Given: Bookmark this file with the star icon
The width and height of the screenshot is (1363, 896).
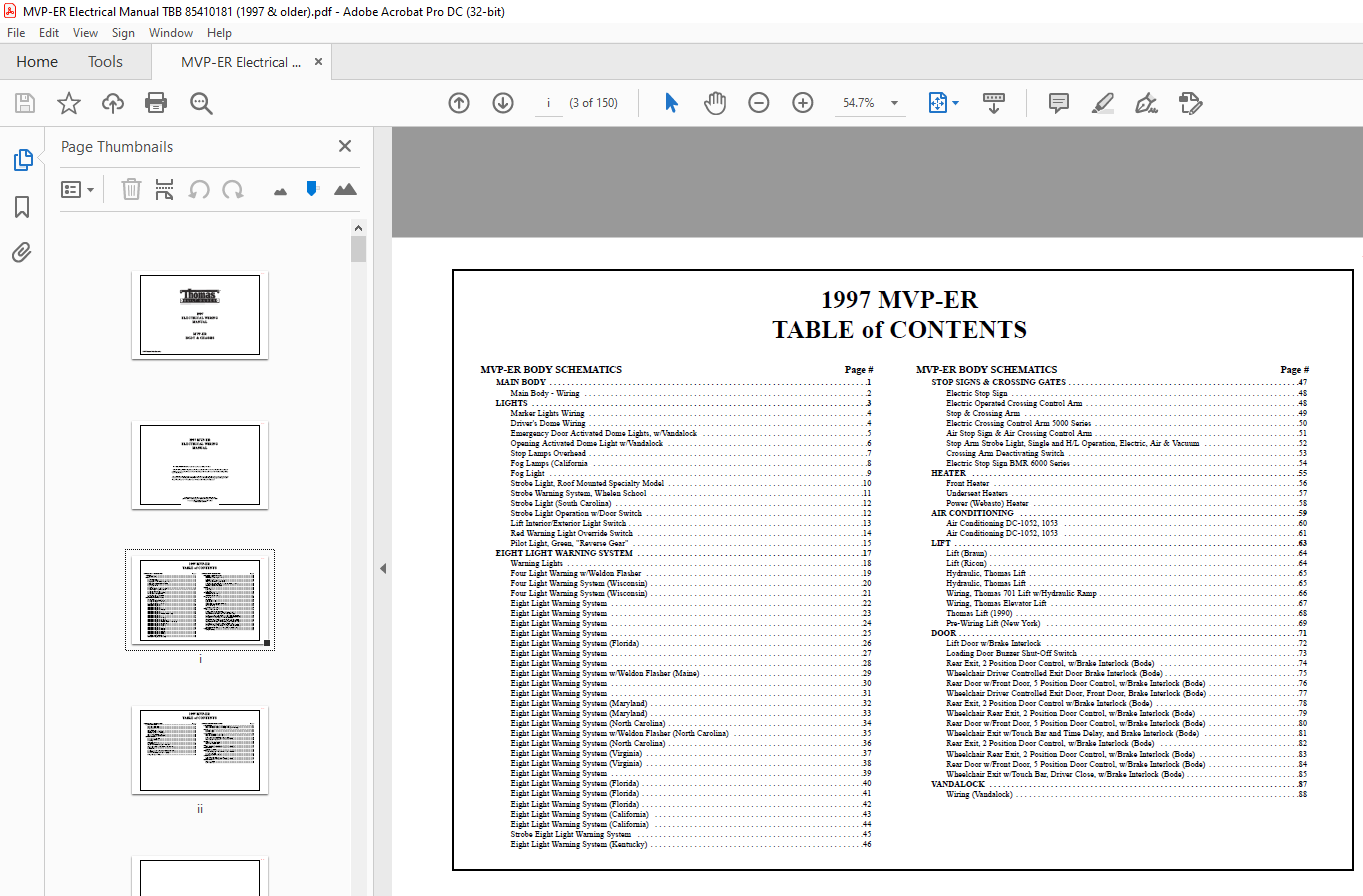Looking at the screenshot, I should click(x=69, y=103).
